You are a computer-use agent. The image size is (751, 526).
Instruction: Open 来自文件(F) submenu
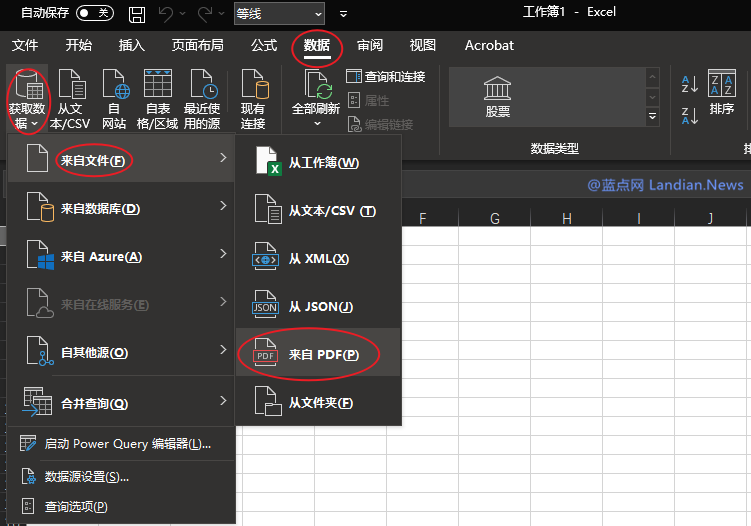(121, 159)
